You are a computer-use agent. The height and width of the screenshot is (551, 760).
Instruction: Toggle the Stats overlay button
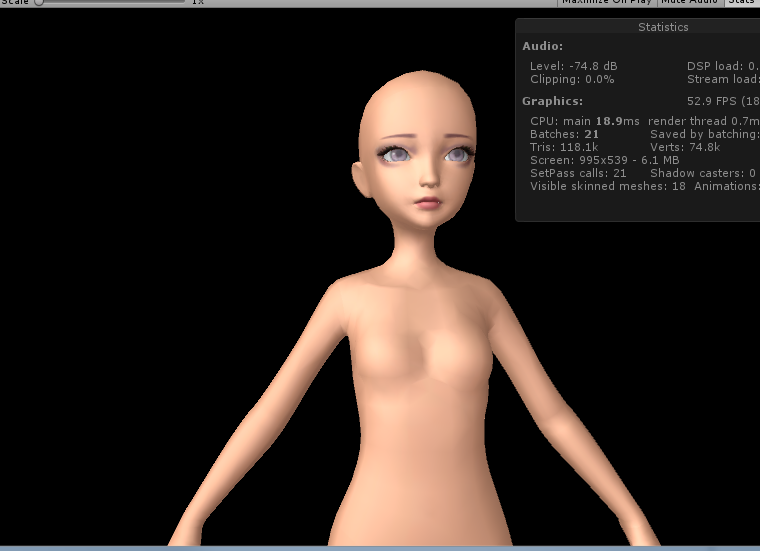point(742,2)
